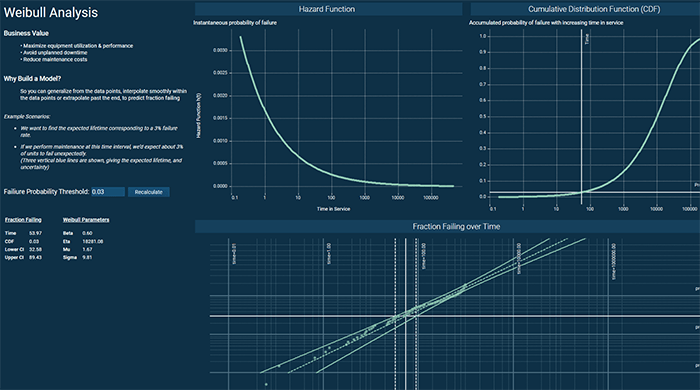
Task: Click the Sigma value 9.81
Action: [87, 257]
